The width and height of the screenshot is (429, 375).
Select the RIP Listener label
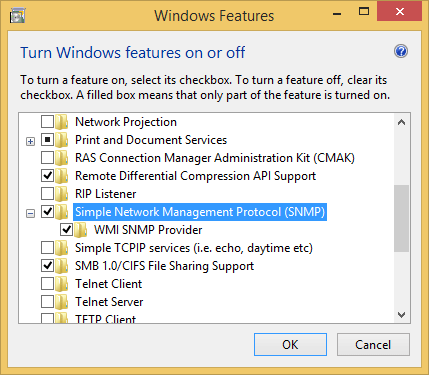pos(106,194)
